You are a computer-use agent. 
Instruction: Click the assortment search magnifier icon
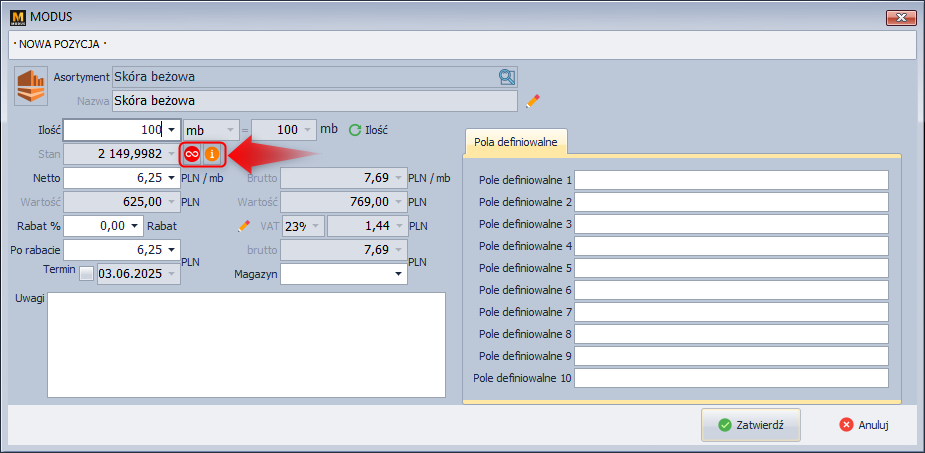pos(507,76)
